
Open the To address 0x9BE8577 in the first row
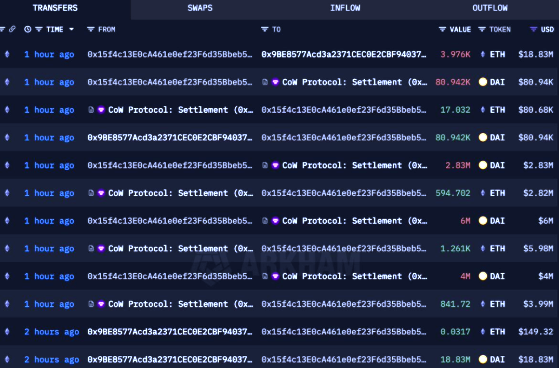tap(344, 54)
